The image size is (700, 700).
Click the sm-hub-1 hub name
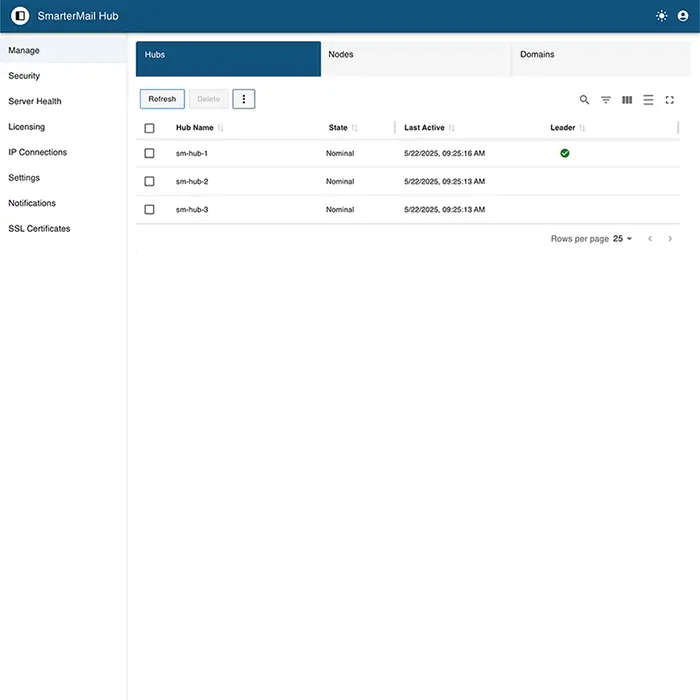[192, 153]
